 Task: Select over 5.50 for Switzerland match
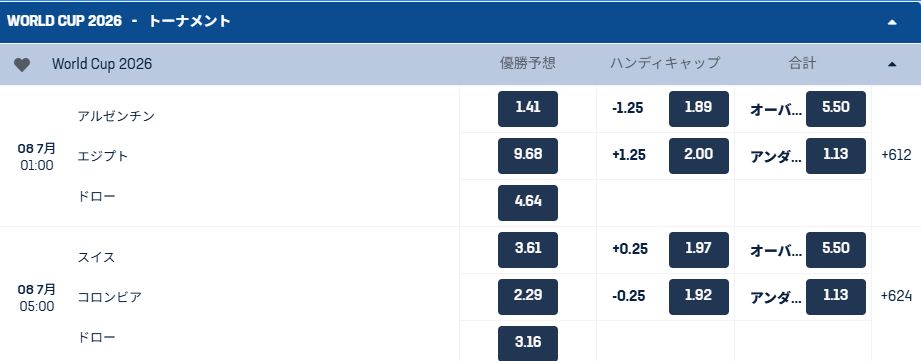[835, 249]
